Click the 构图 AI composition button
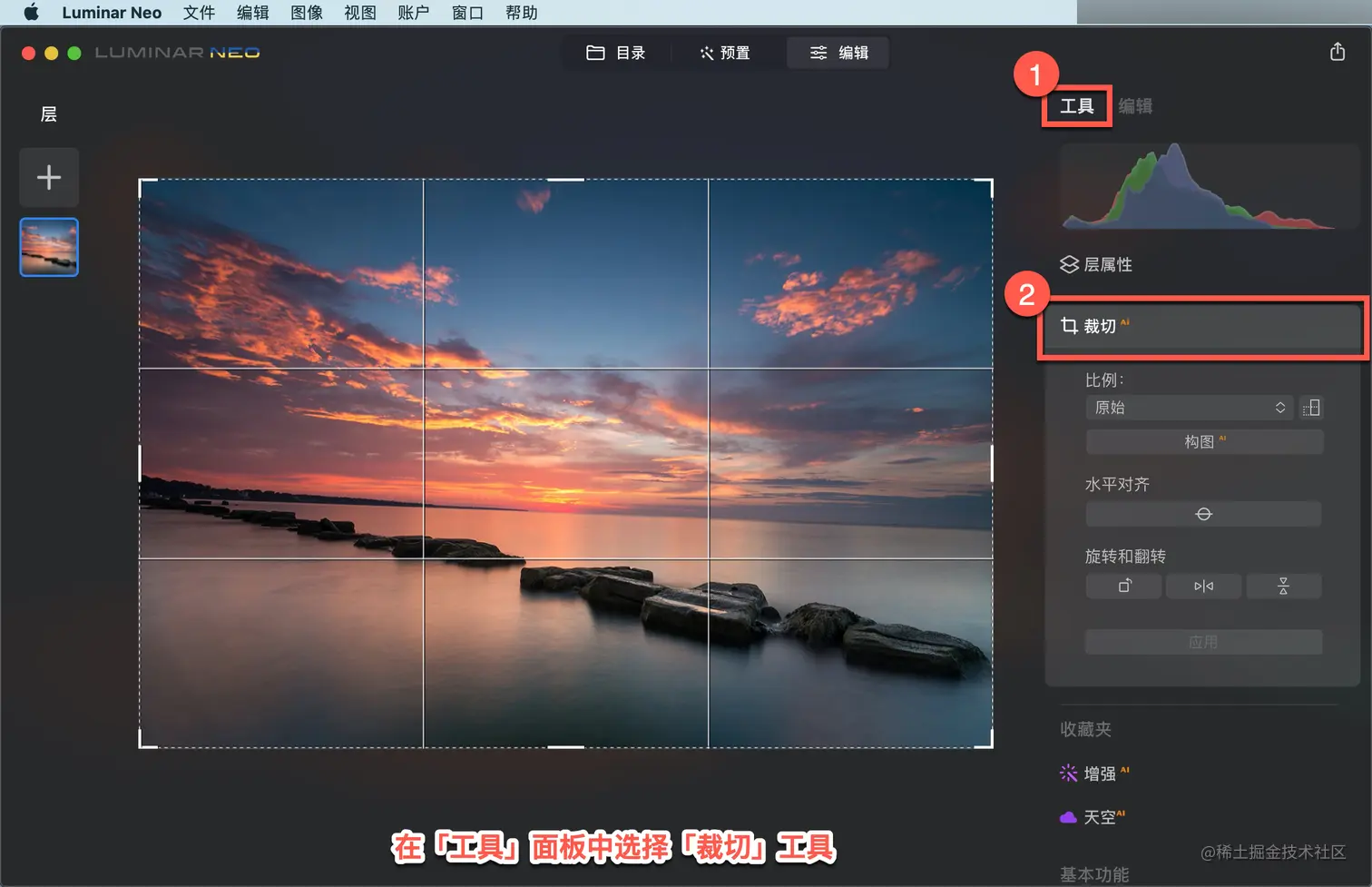This screenshot has height=887, width=1372. tap(1204, 442)
